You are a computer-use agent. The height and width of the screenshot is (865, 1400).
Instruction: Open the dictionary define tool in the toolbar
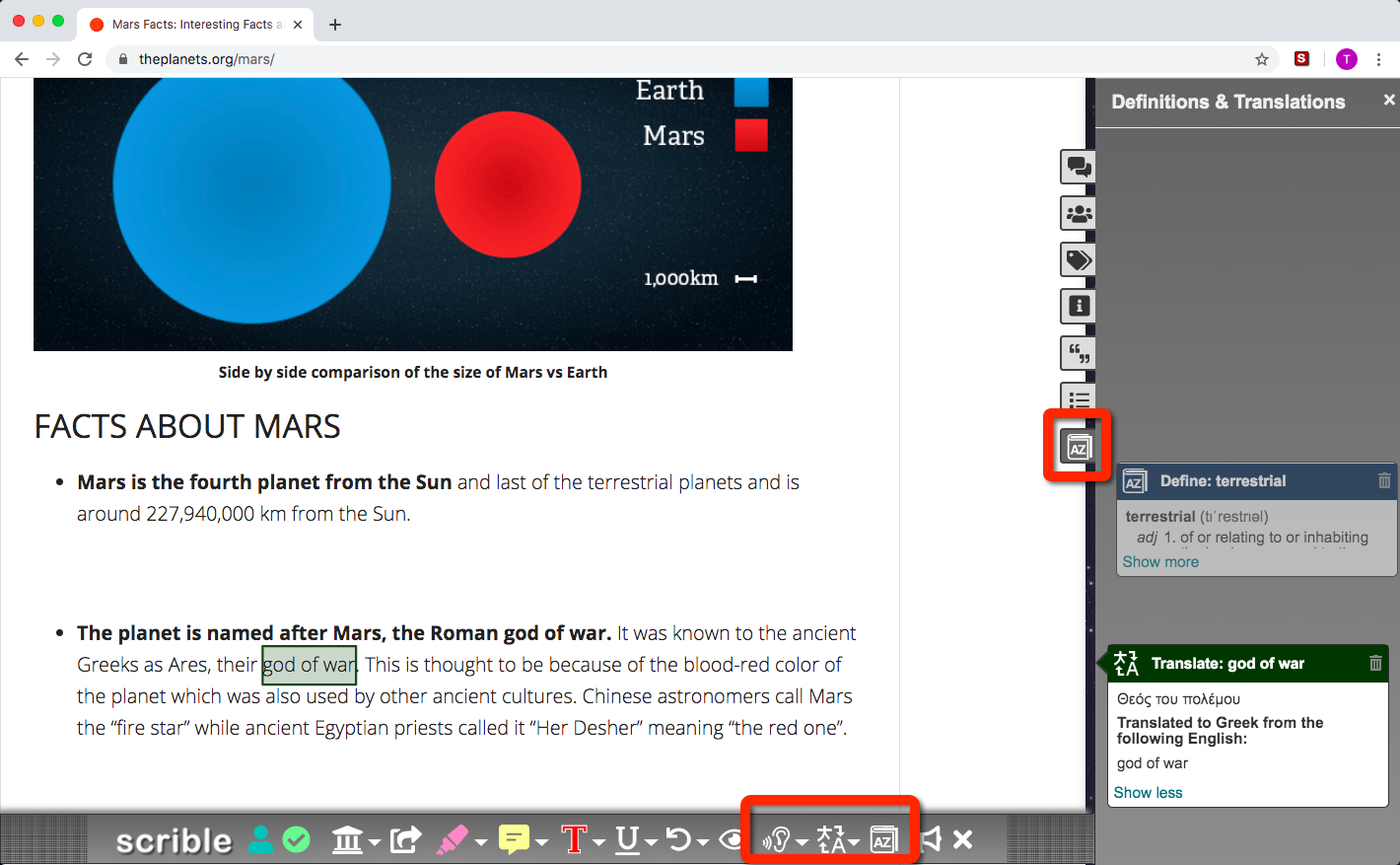click(883, 839)
